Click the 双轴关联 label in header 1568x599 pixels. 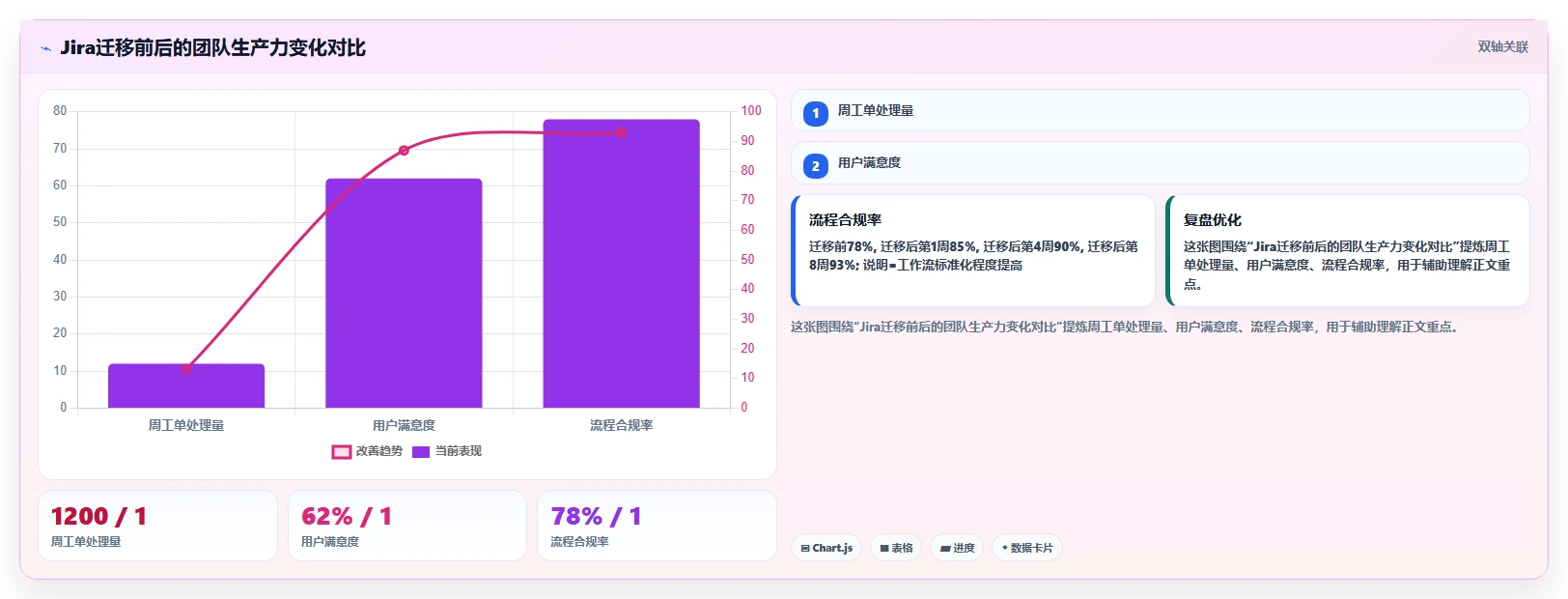[x=1502, y=46]
